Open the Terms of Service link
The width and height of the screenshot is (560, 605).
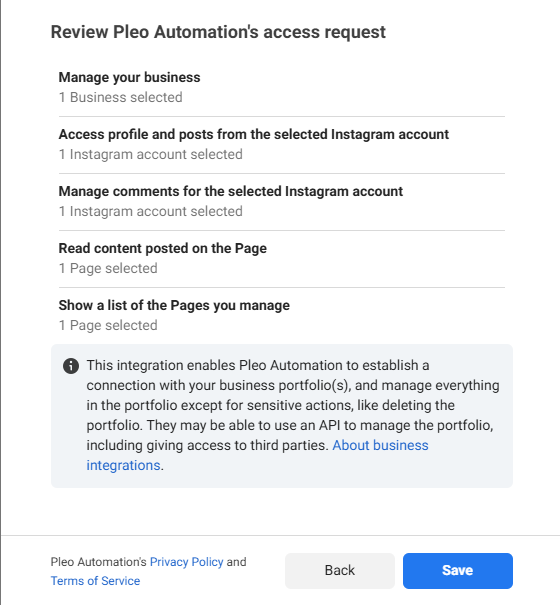tap(95, 581)
